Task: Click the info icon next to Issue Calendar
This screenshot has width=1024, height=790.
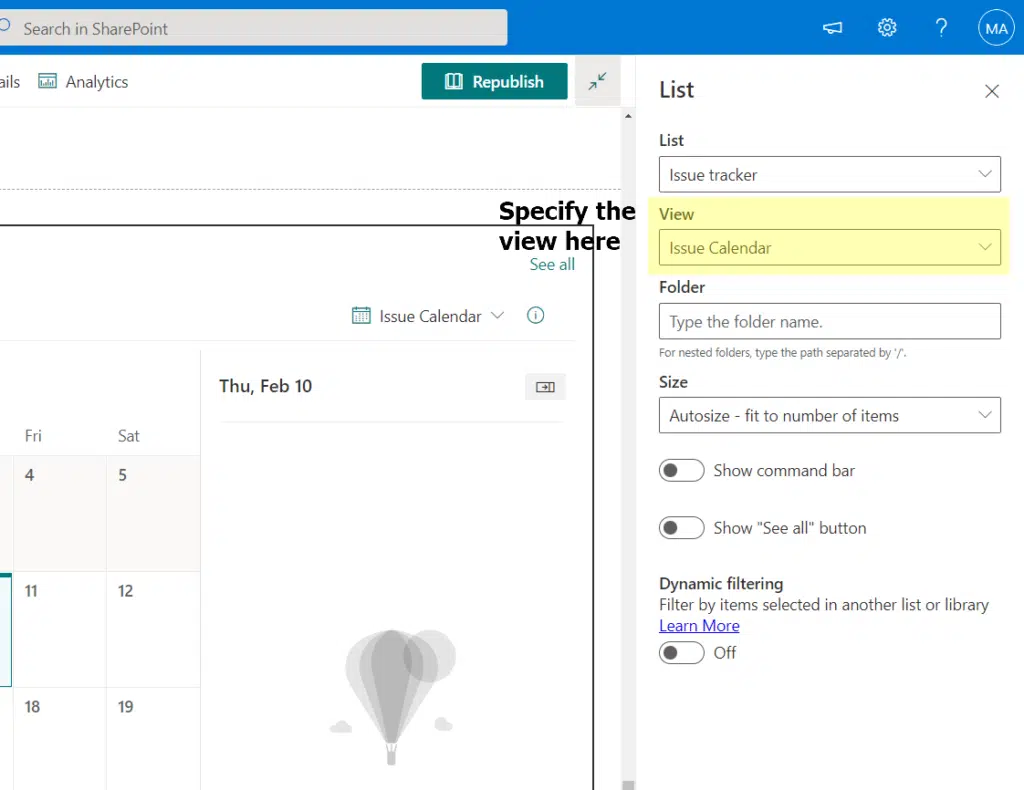Action: click(536, 315)
